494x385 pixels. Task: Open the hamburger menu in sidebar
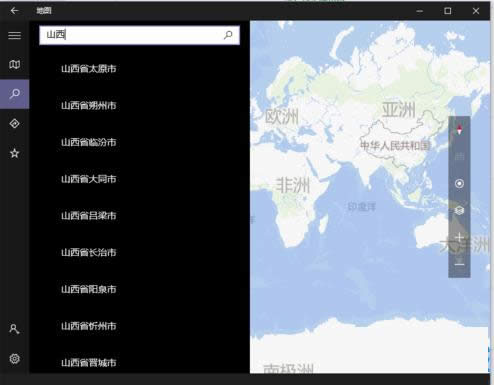pos(15,35)
